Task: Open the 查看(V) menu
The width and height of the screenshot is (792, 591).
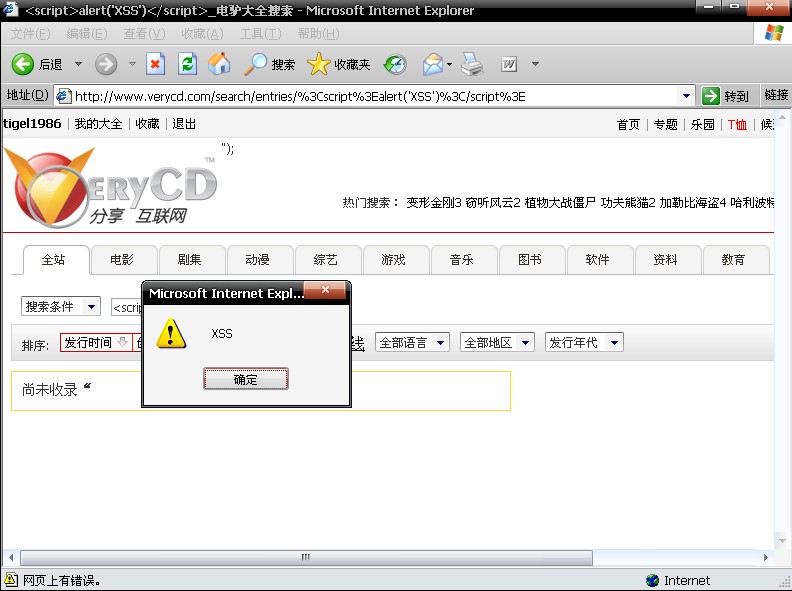Action: pos(144,34)
